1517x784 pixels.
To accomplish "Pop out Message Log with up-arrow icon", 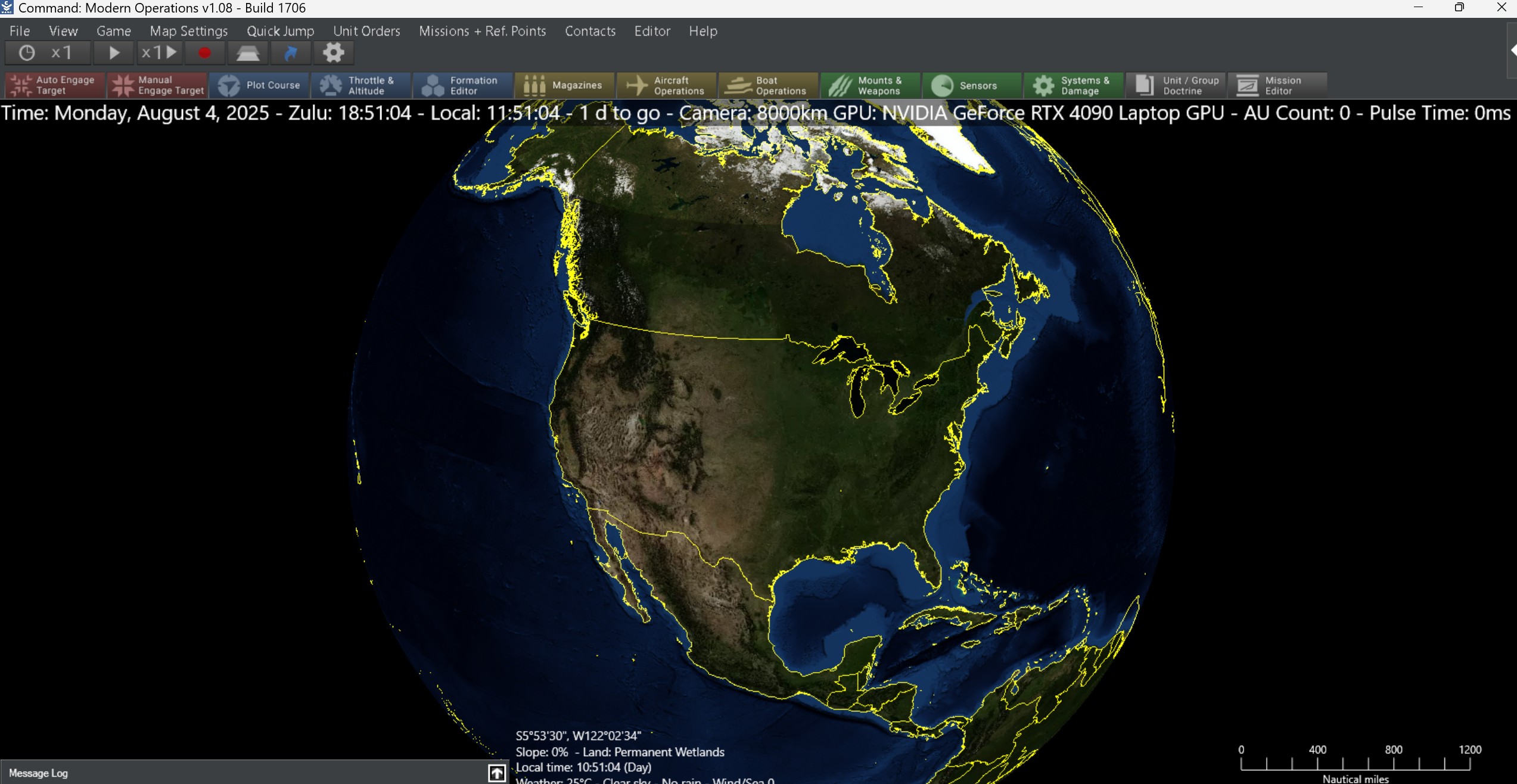I will 497,773.
